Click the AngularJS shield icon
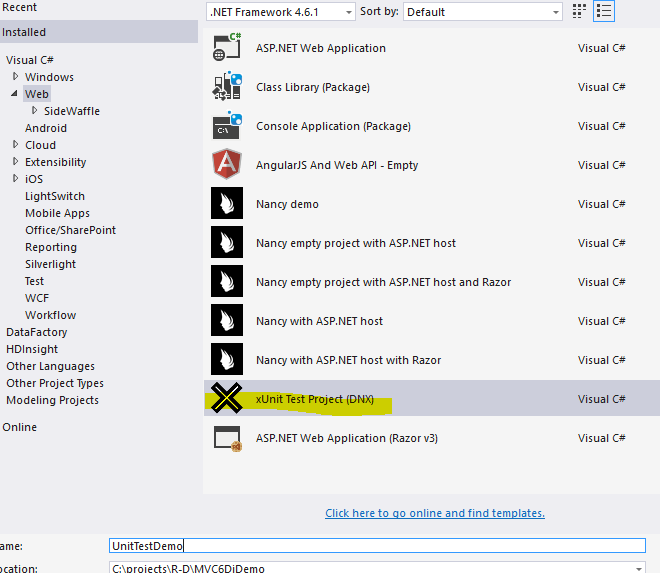 227,164
